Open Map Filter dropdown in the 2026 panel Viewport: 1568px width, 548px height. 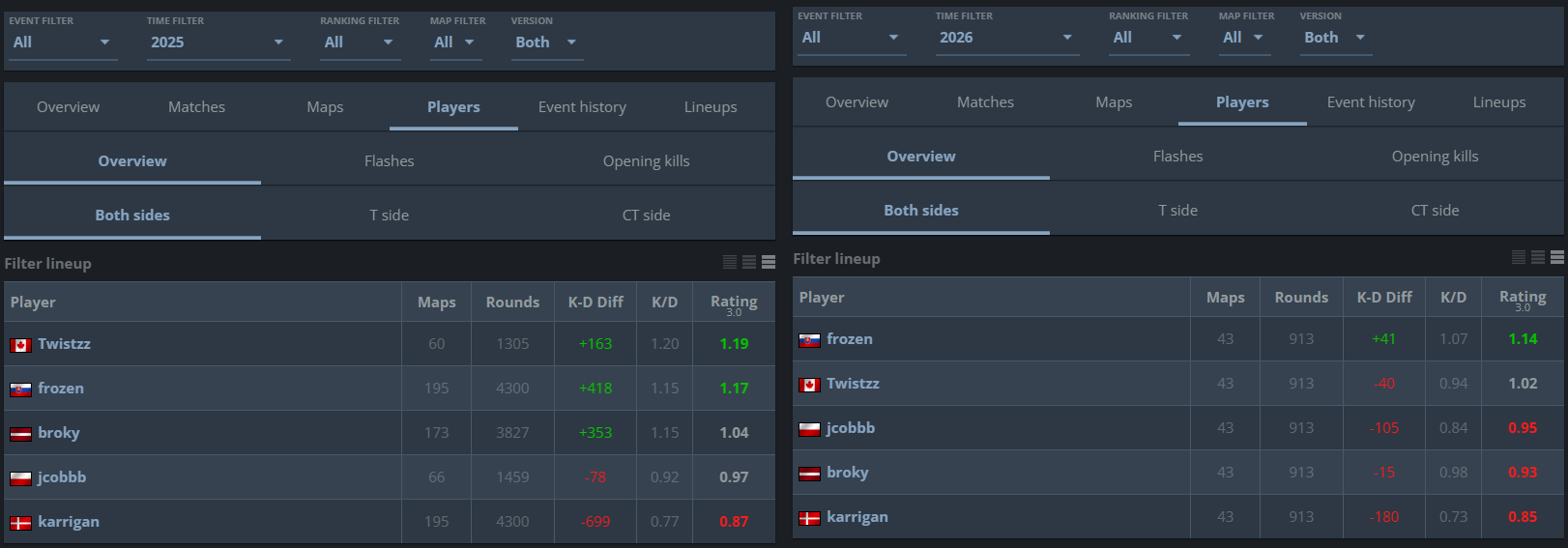click(x=1245, y=38)
